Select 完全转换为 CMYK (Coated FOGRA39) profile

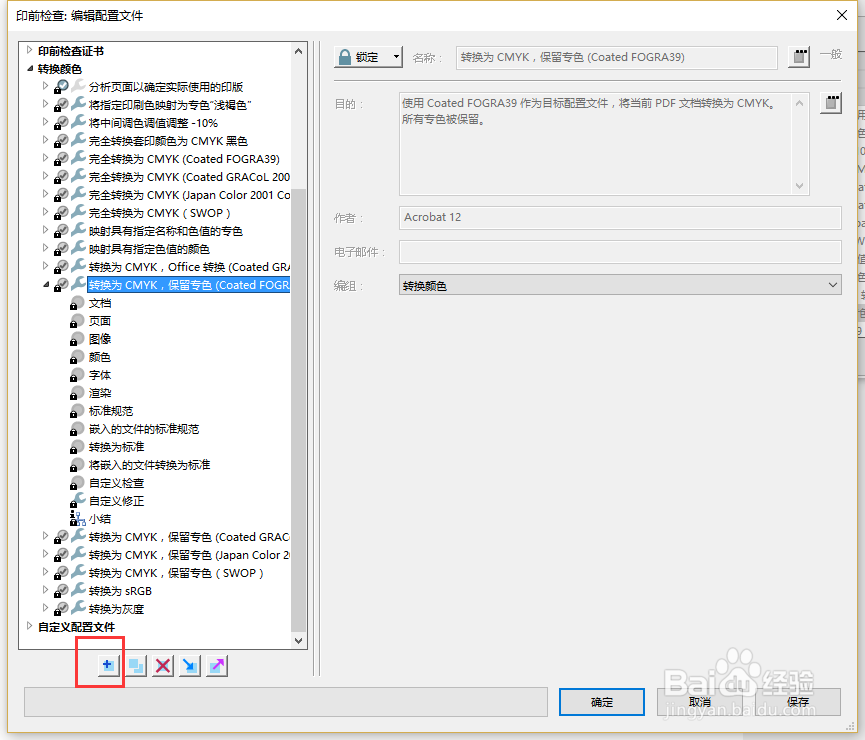pyautogui.click(x=184, y=159)
